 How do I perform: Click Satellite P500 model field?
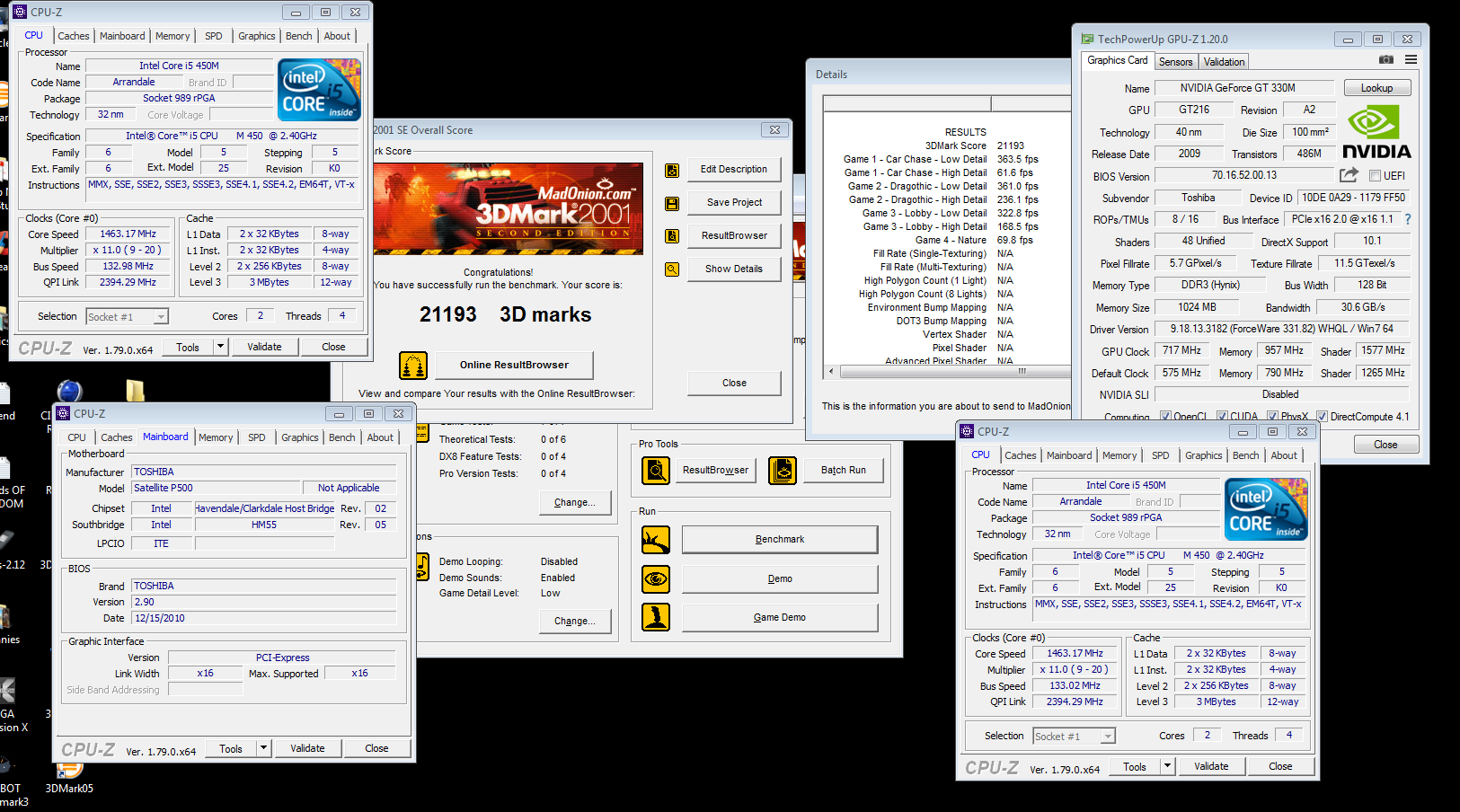215,488
